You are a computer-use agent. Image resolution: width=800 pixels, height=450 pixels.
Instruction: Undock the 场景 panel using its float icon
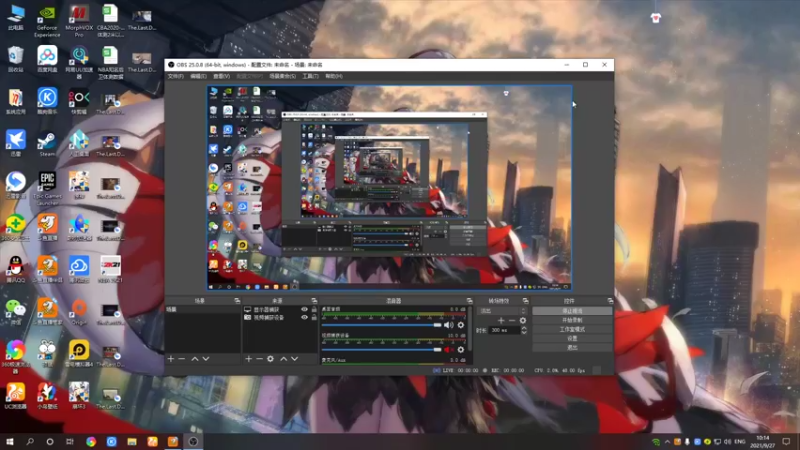tap(237, 301)
